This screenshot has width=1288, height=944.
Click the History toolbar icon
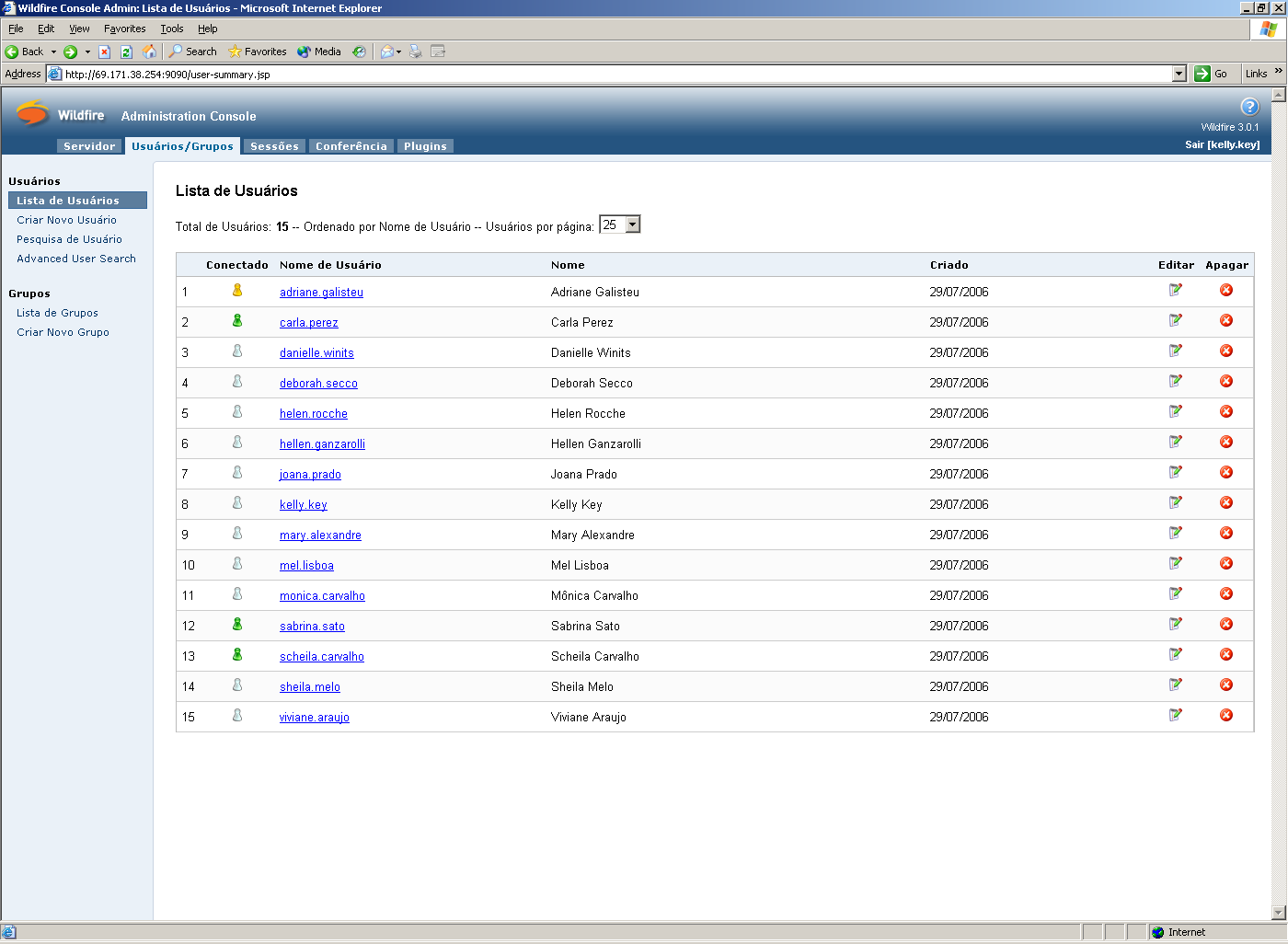point(359,52)
